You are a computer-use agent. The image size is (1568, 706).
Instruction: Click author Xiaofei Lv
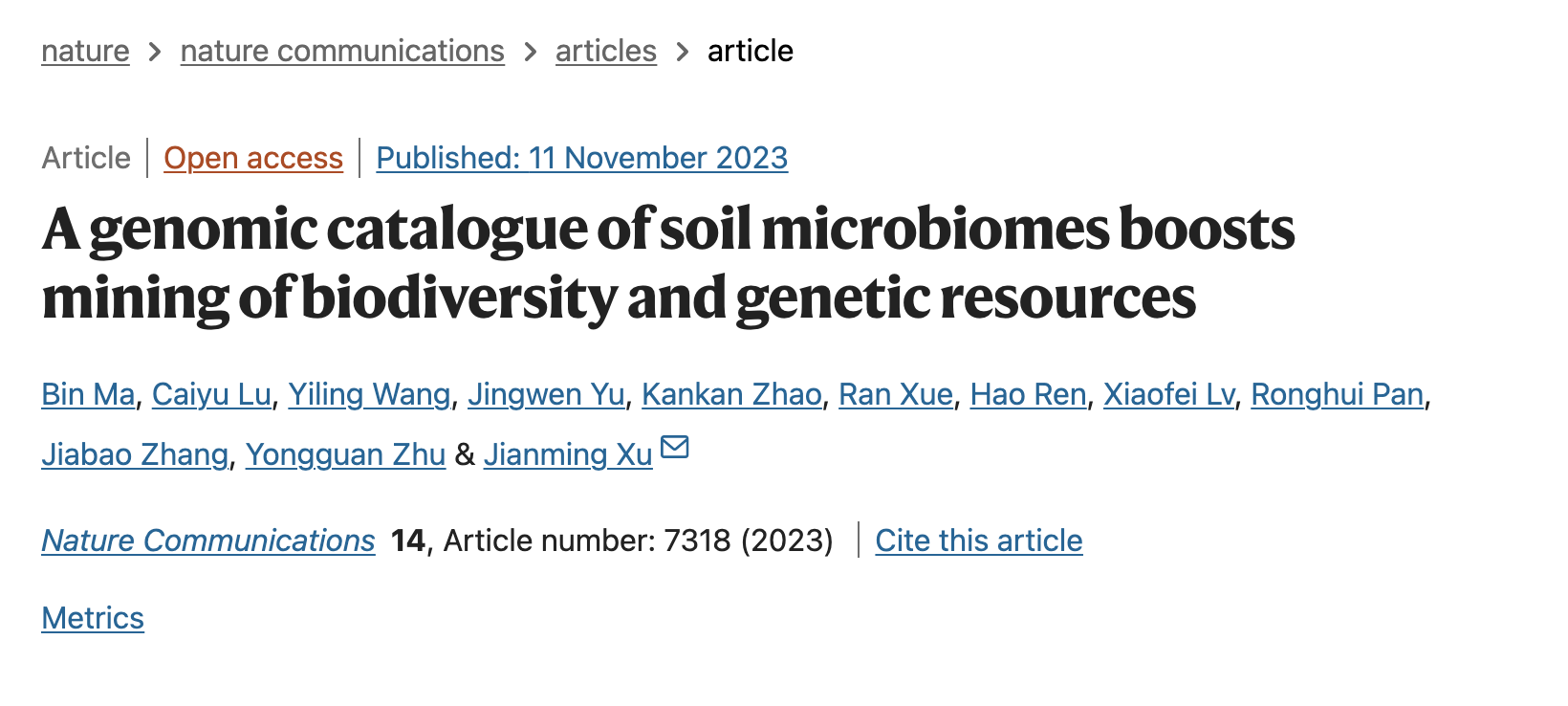click(x=1168, y=394)
